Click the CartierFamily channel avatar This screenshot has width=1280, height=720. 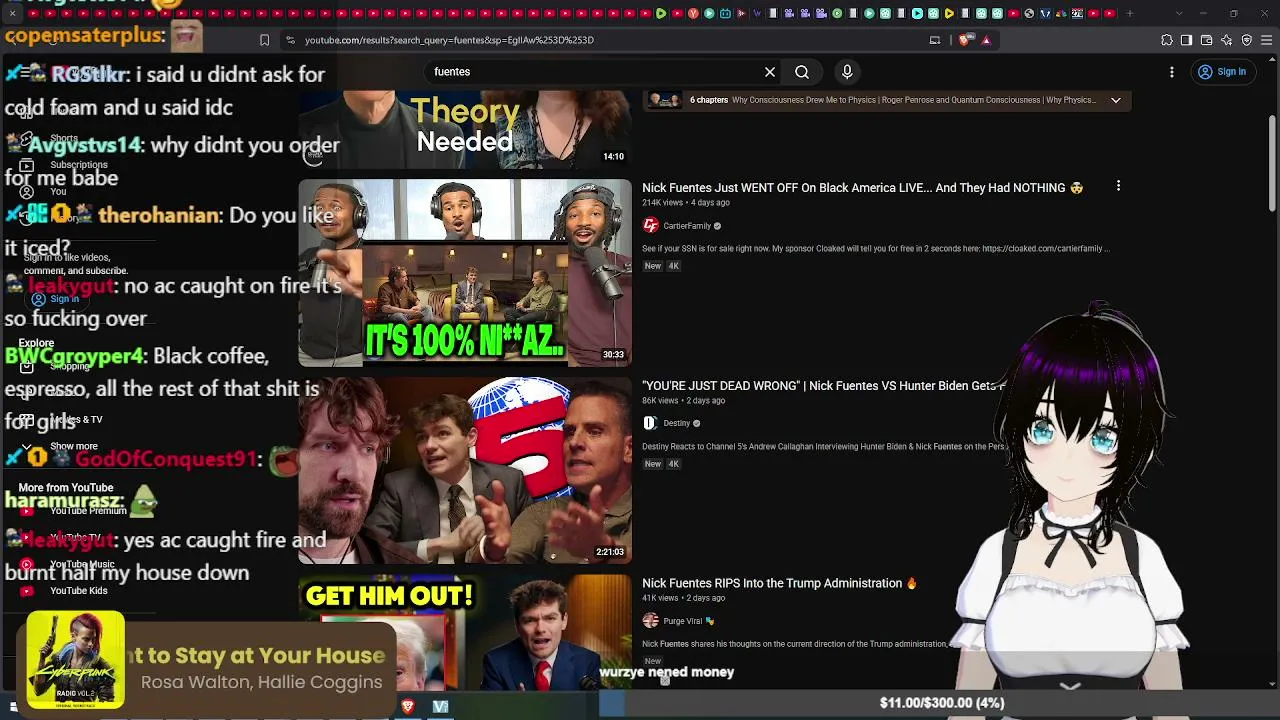point(651,226)
